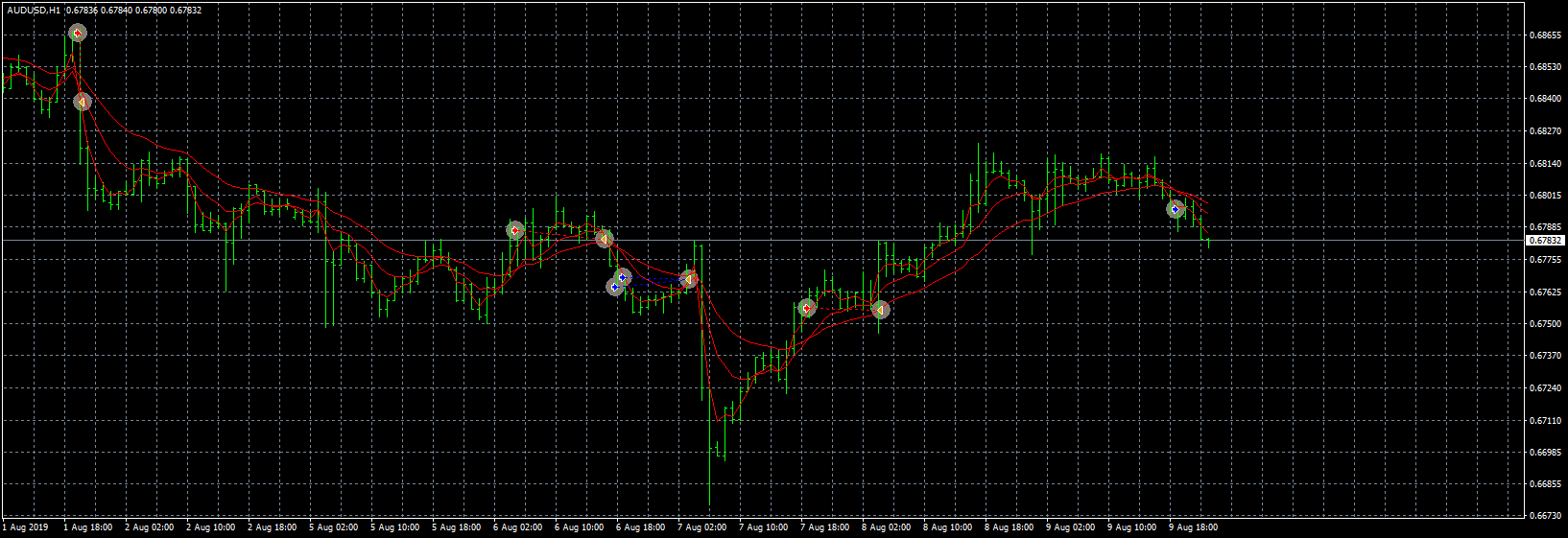Click the red sell arrow marker at 7 Aug 18:00
Screen dimensions: 1568x538
807,308
